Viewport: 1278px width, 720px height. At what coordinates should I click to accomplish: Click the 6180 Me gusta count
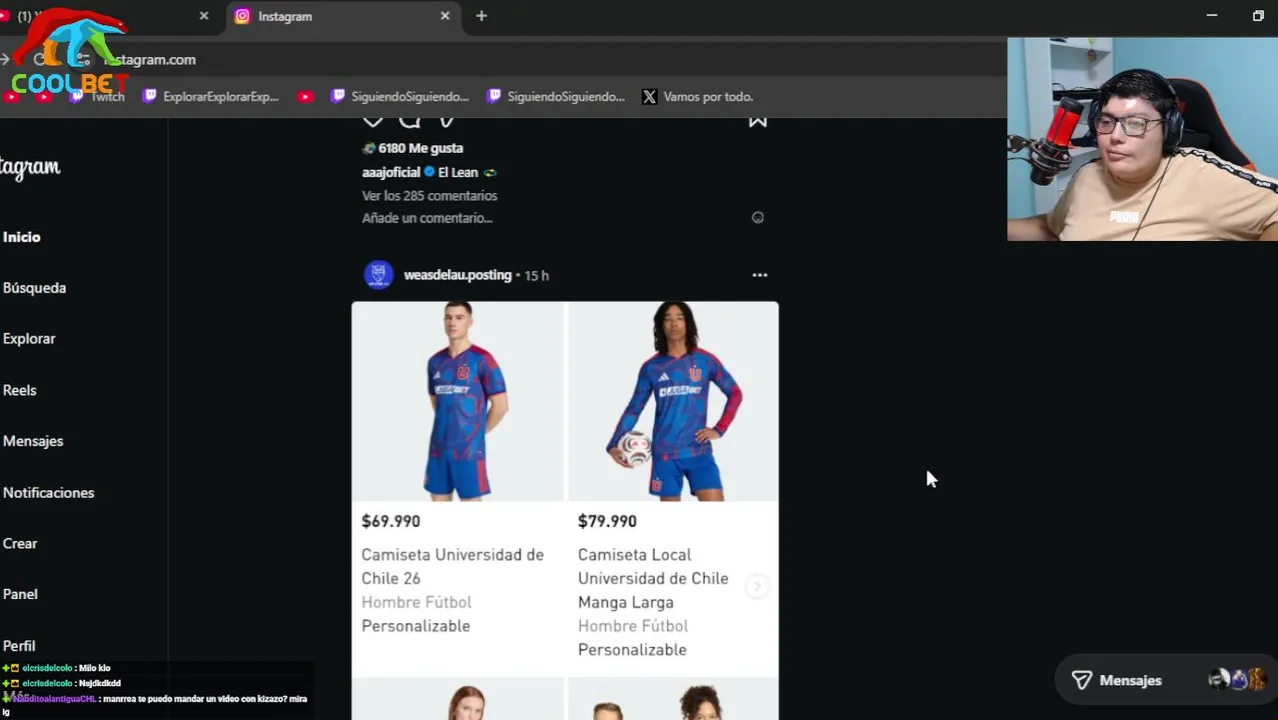[420, 148]
